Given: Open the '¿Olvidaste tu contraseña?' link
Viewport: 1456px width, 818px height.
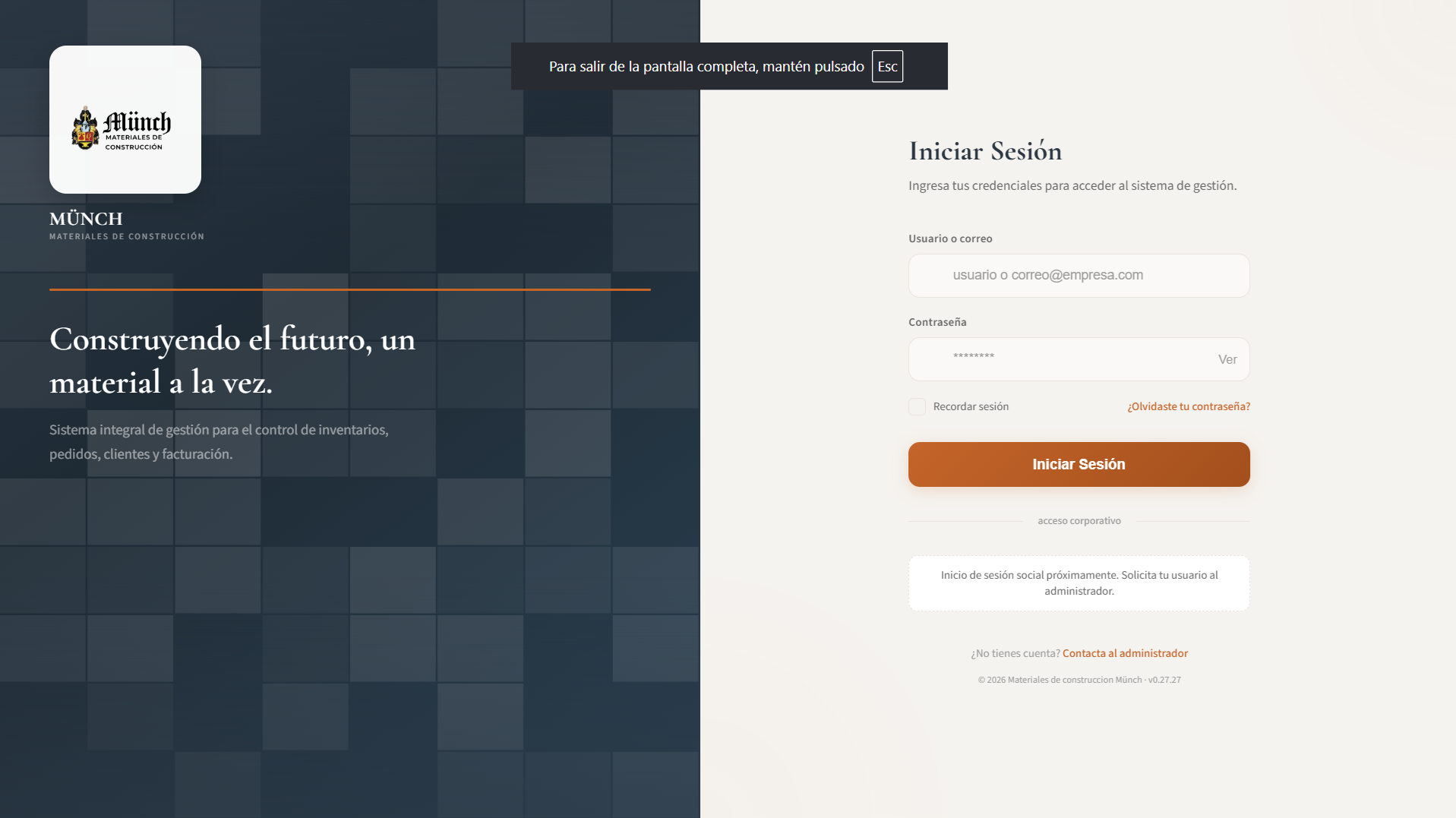Looking at the screenshot, I should [x=1189, y=406].
